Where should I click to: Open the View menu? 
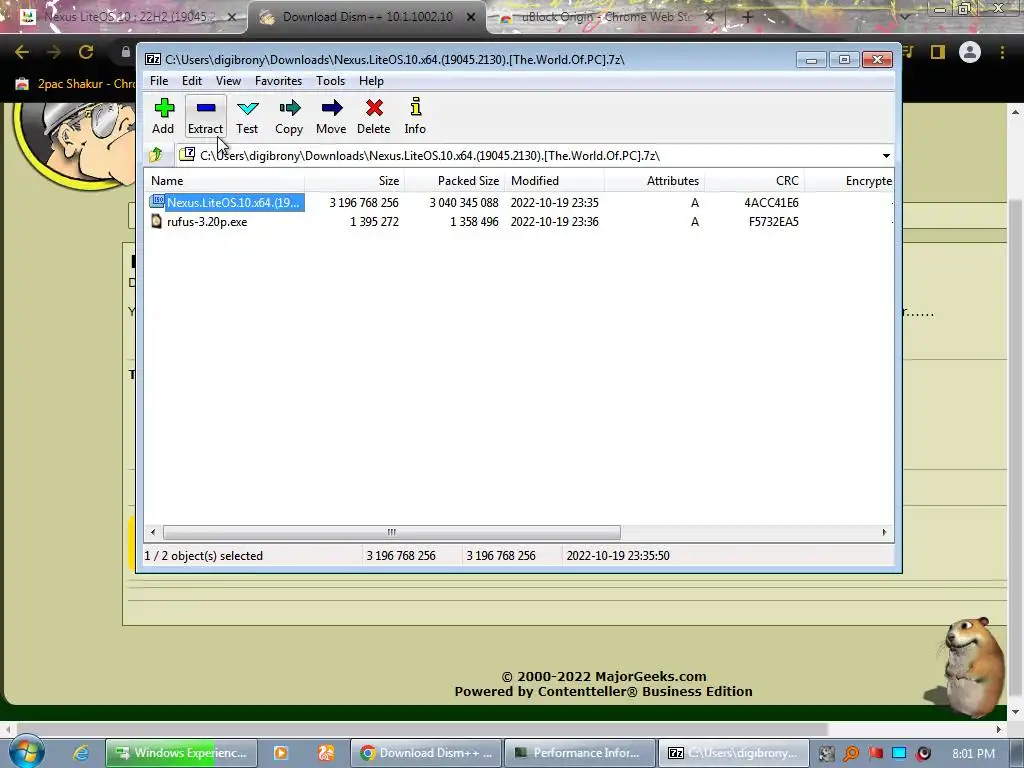229,81
